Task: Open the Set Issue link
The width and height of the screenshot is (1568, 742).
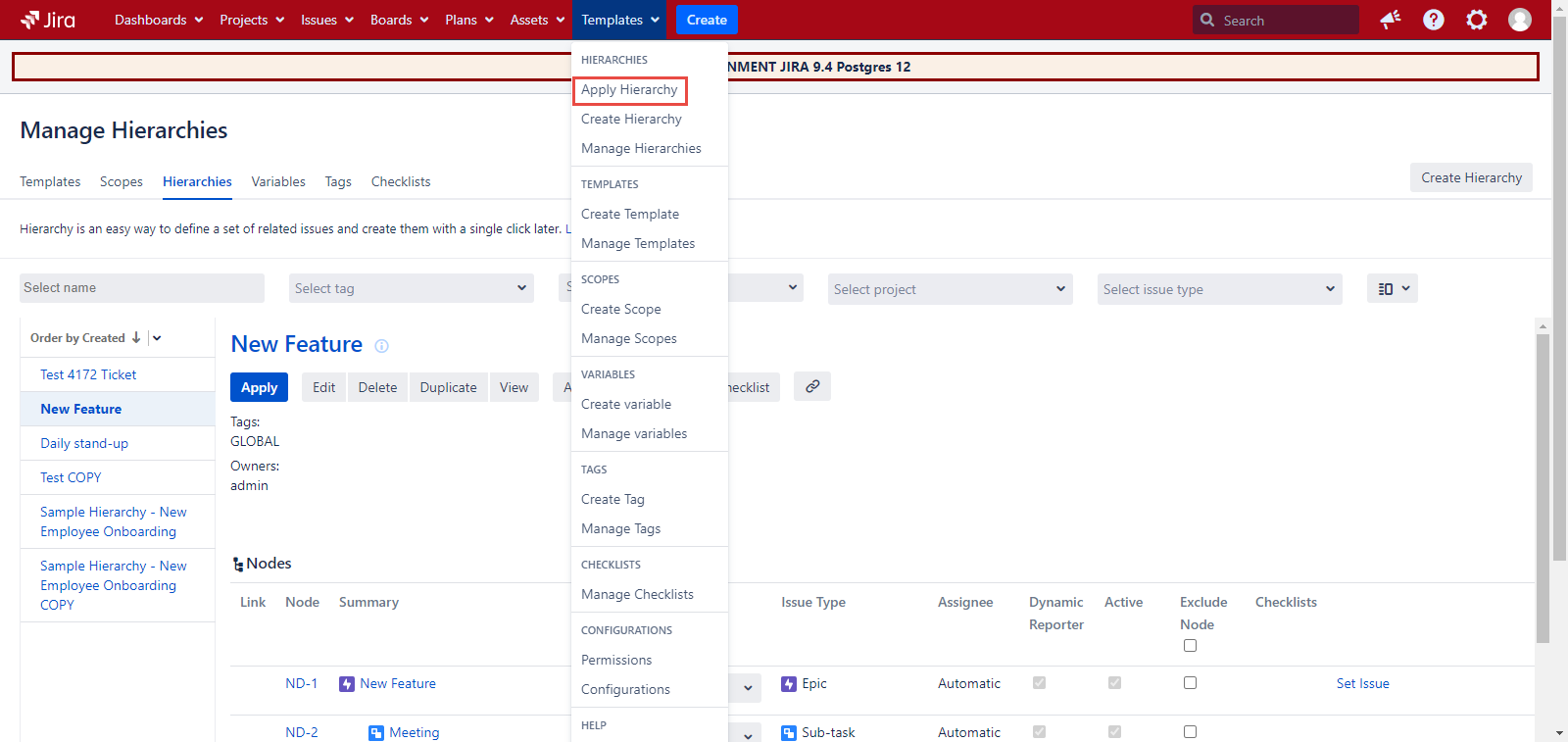Action: [x=1362, y=684]
